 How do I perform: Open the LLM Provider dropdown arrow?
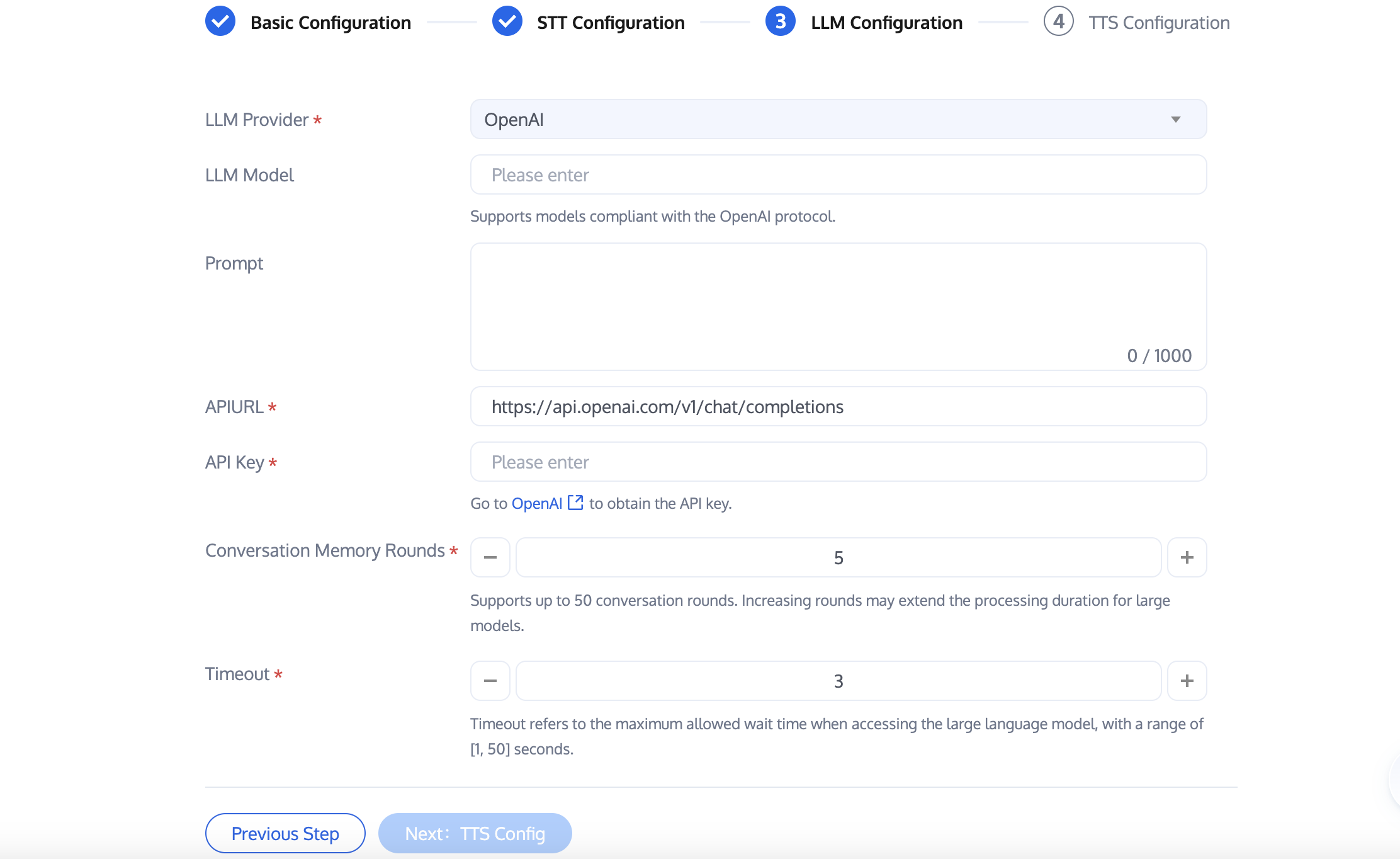1175,120
